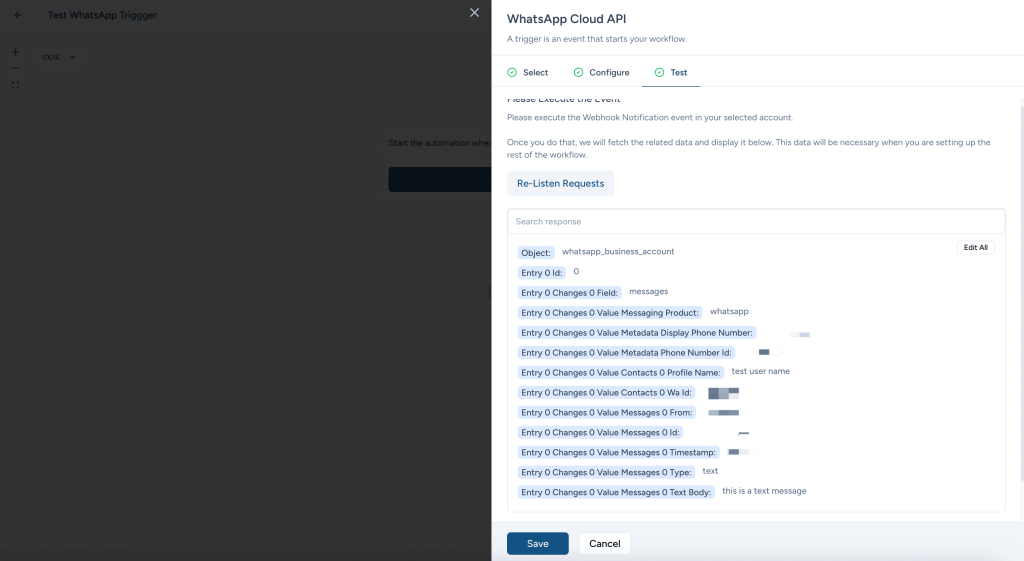Open the Test tab

[x=678, y=73]
